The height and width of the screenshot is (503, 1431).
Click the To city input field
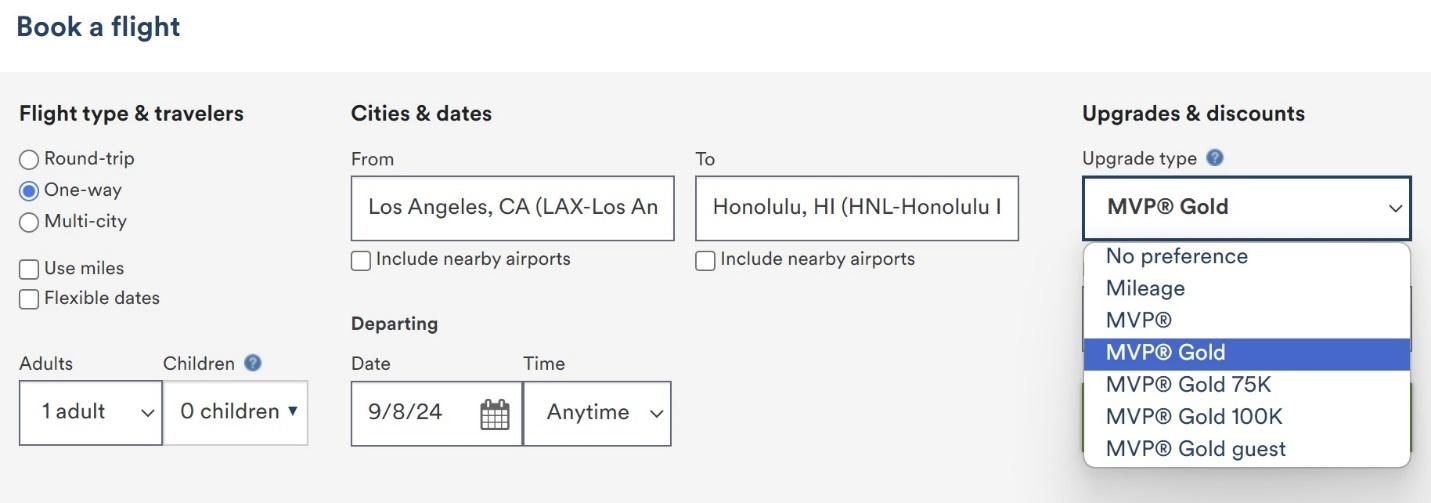[856, 208]
